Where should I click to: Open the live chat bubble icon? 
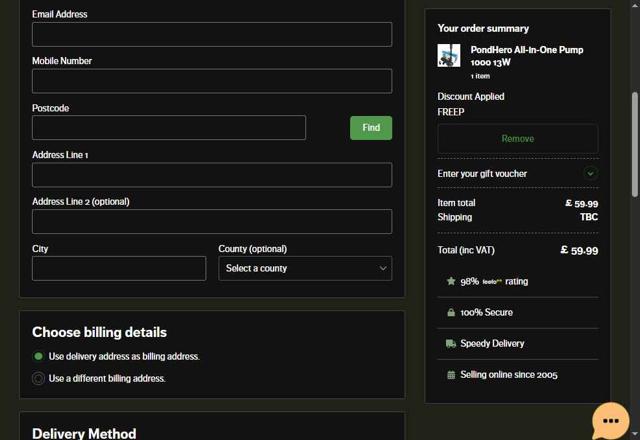(611, 420)
